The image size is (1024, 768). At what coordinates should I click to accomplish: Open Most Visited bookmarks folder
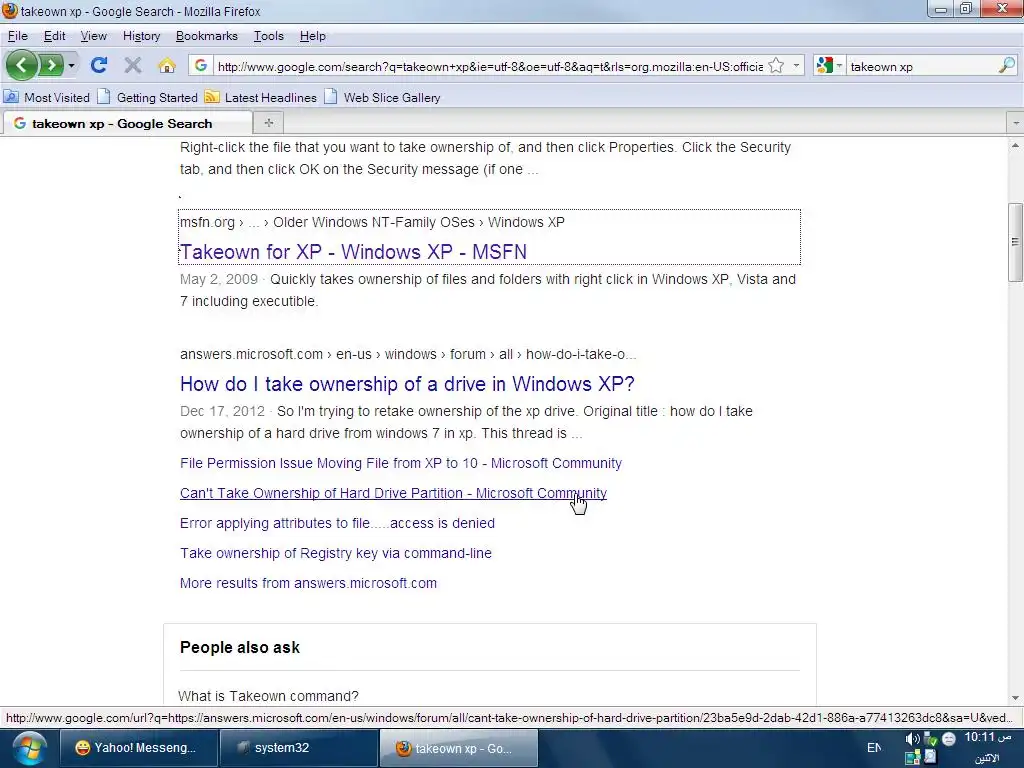(x=46, y=97)
